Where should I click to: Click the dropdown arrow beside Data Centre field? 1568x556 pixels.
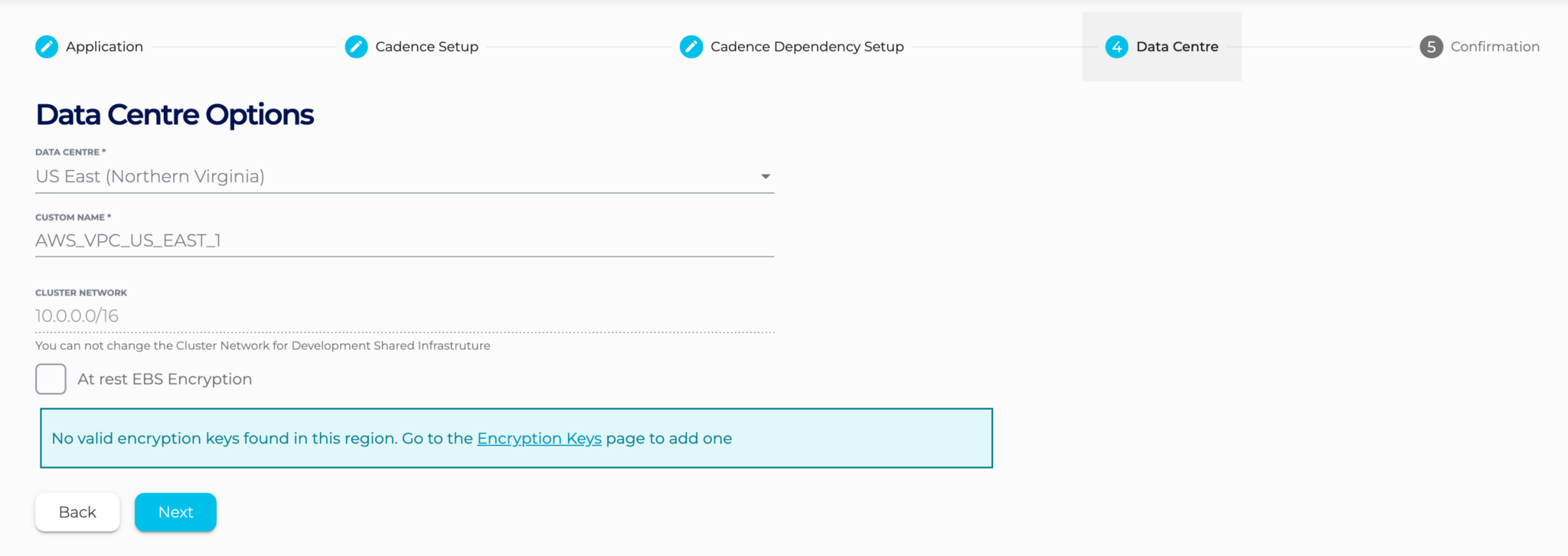tap(766, 176)
